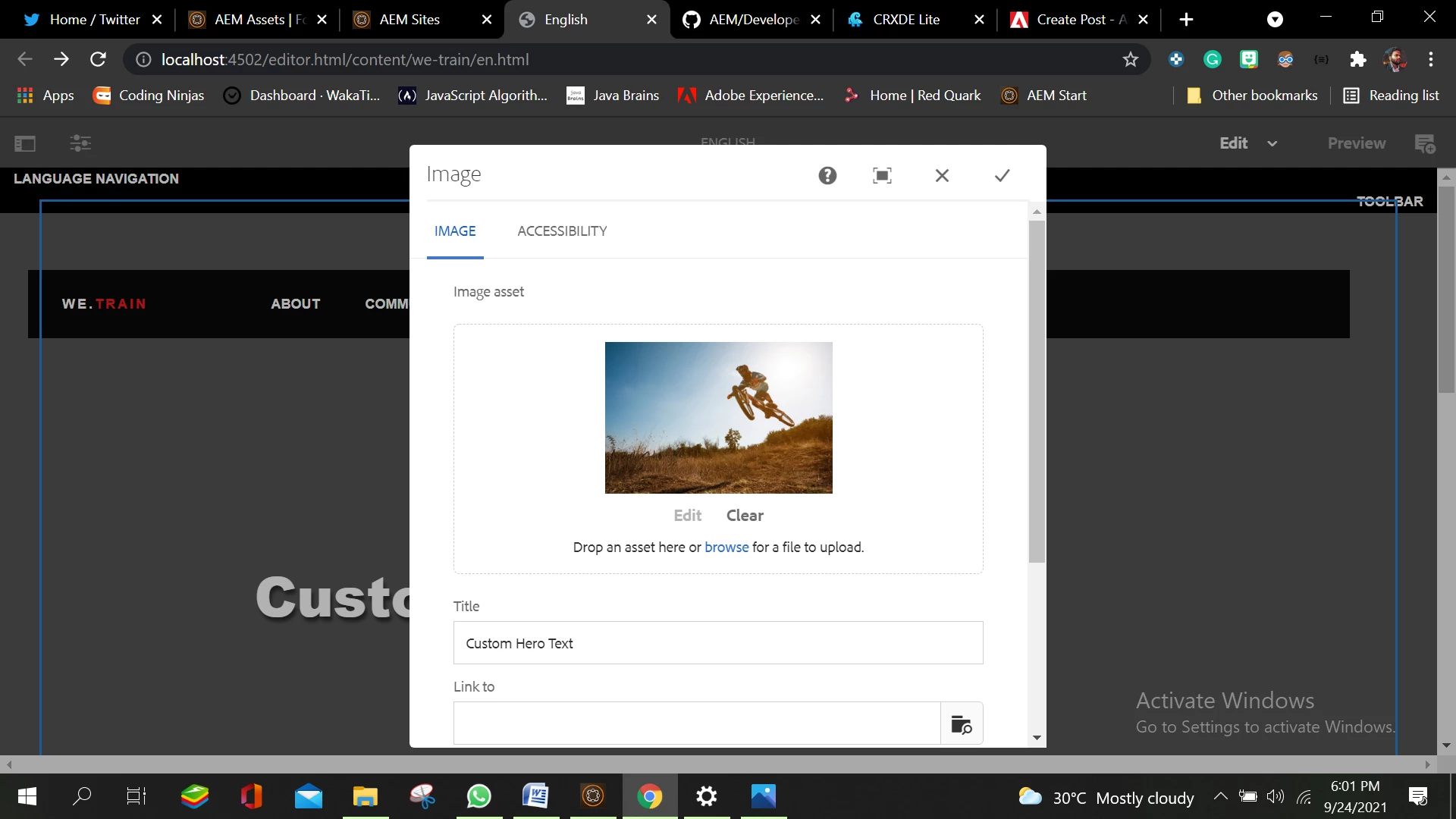The width and height of the screenshot is (1456, 819).
Task: Click the browse link to upload
Action: tap(726, 548)
